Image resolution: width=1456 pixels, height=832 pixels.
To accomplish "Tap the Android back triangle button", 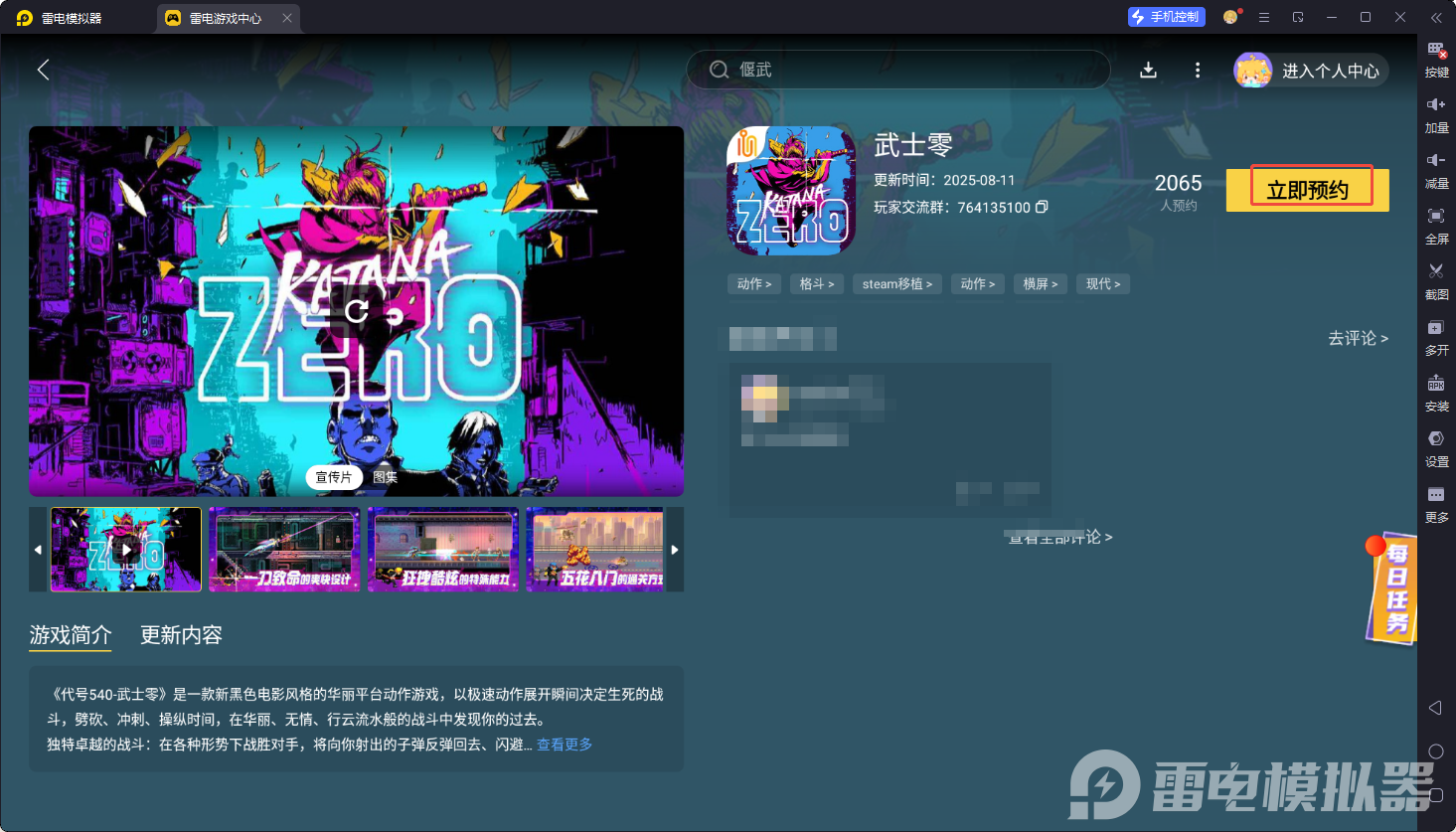I will (1435, 708).
